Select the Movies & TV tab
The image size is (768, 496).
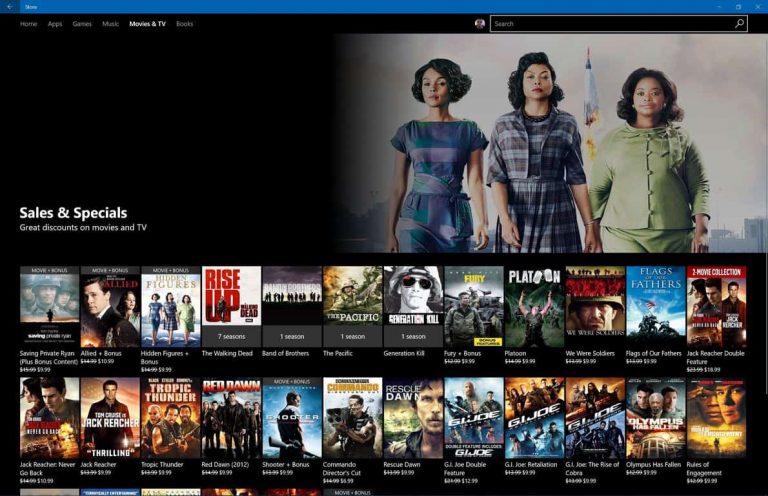click(147, 24)
